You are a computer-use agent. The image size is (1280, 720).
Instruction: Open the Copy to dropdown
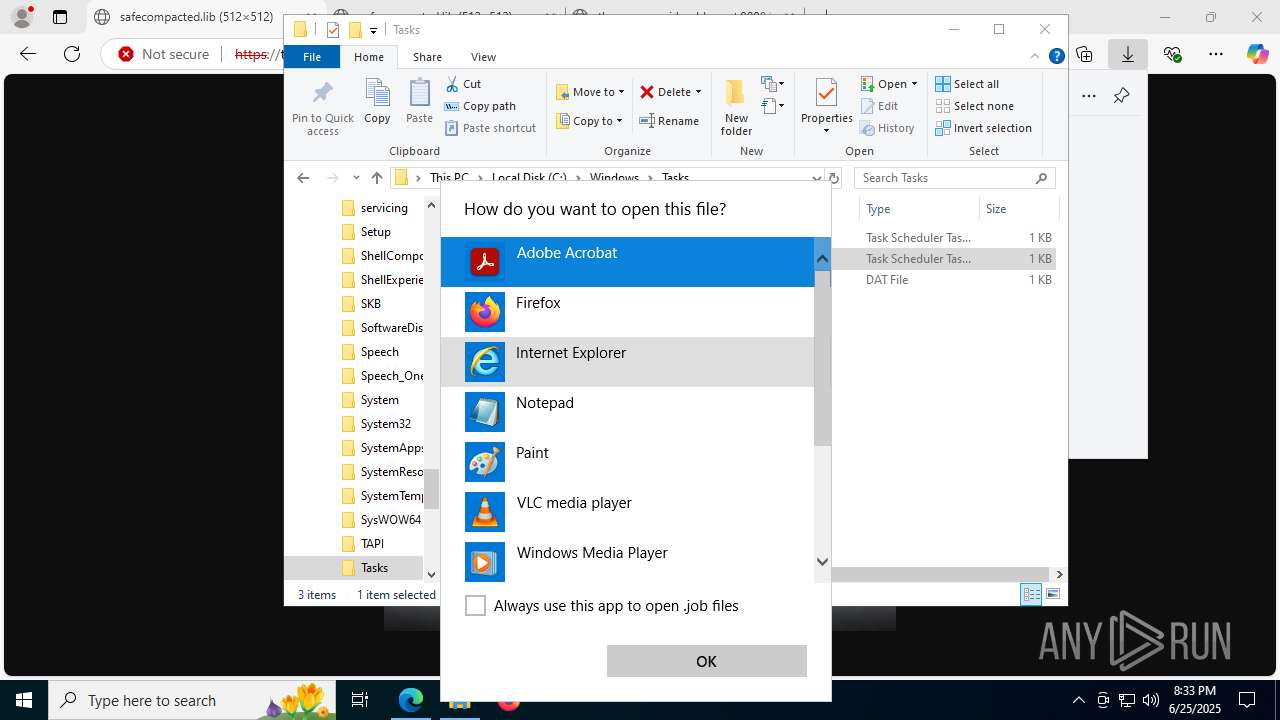tap(588, 121)
